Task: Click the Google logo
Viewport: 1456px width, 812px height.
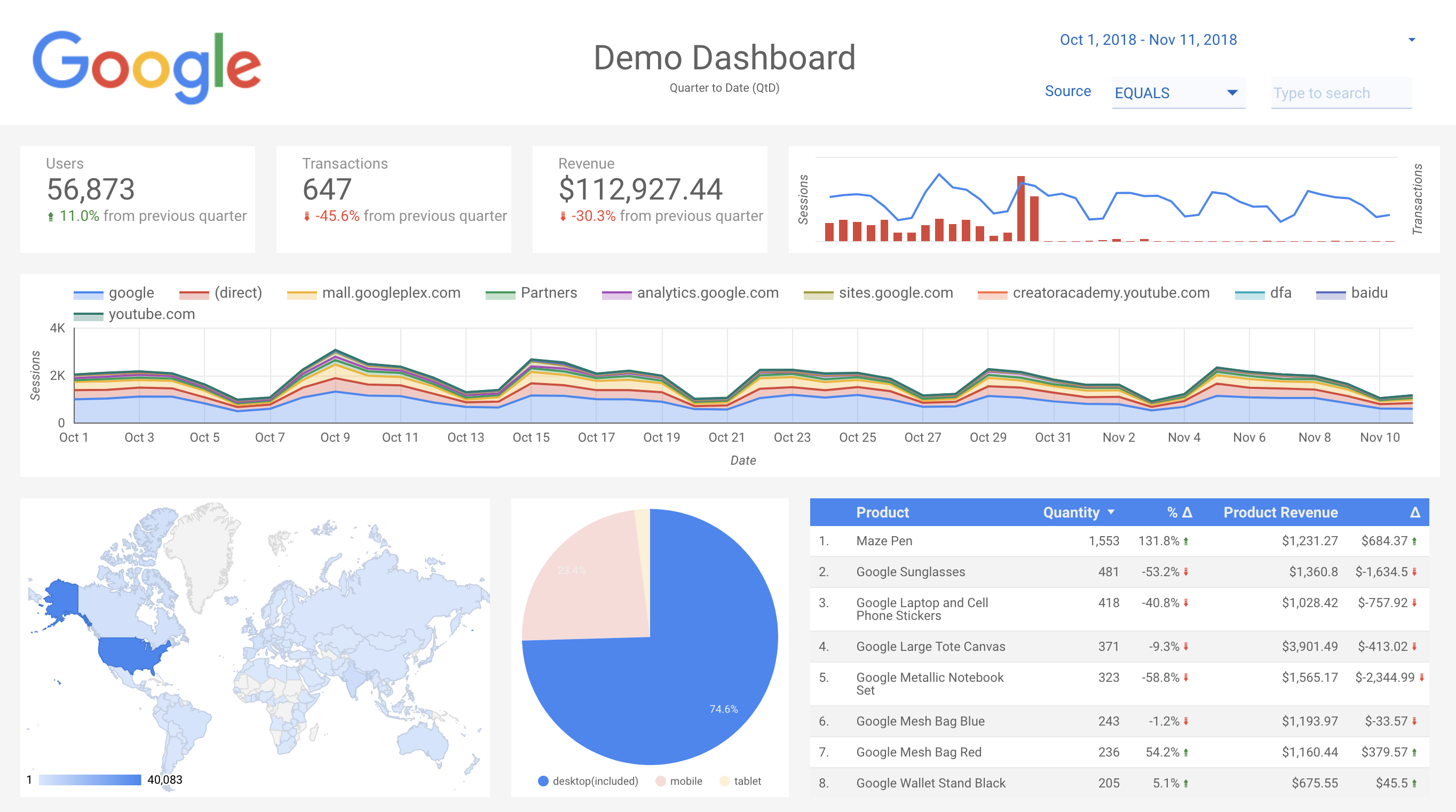Action: pyautogui.click(x=146, y=66)
